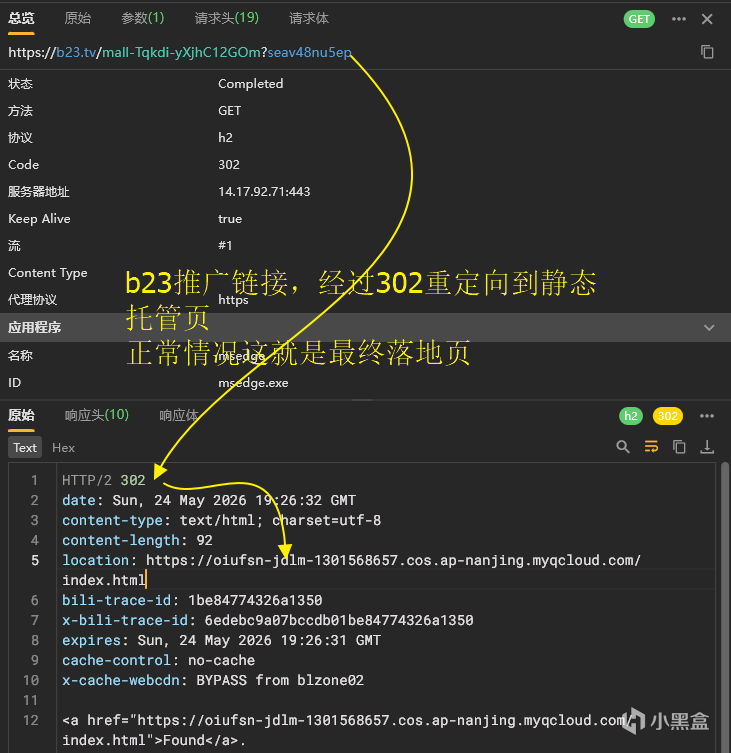Click the msedge.exe ID value
The width and height of the screenshot is (731, 753).
coord(254,383)
